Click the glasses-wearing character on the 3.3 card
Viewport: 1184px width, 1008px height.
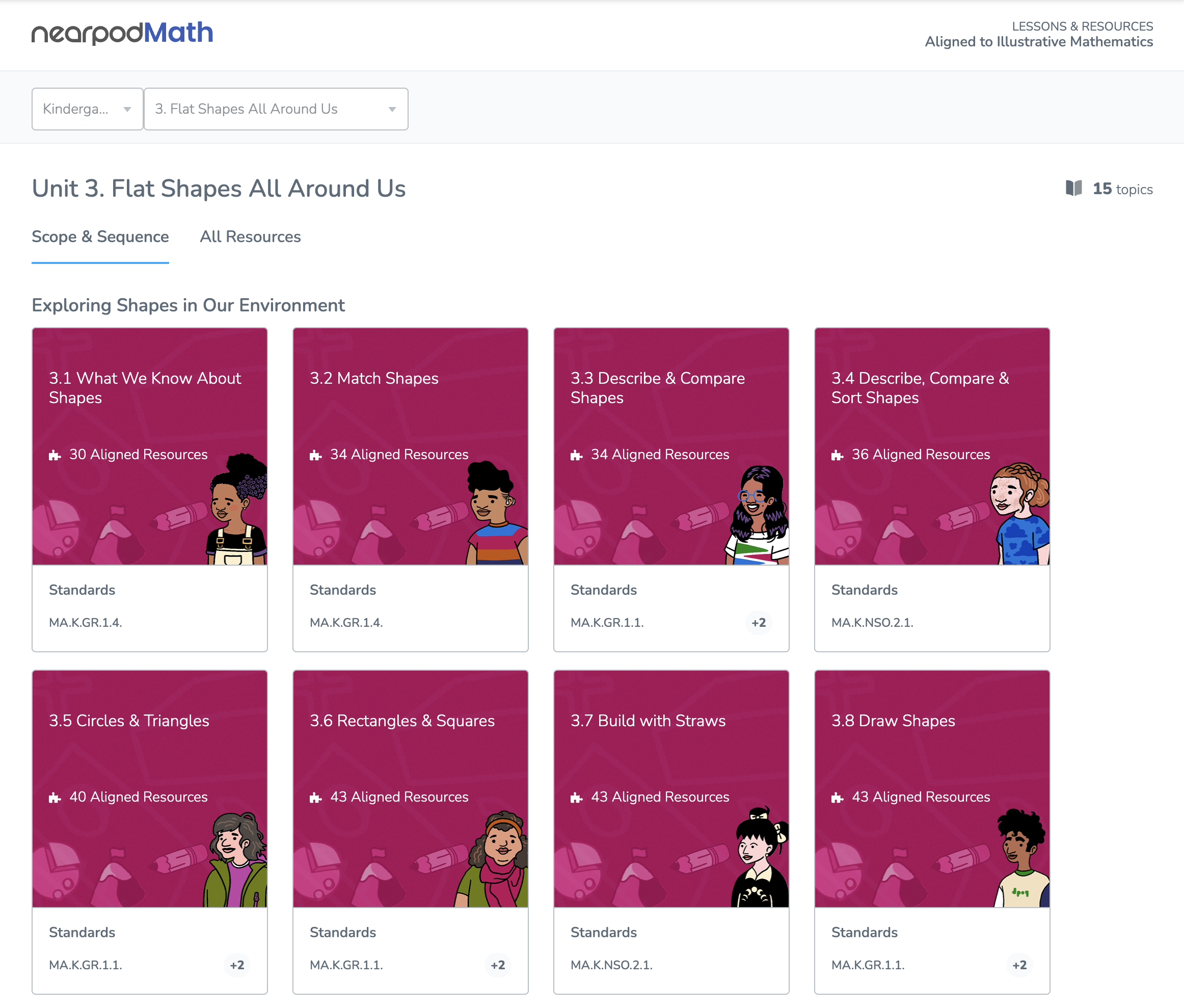758,514
